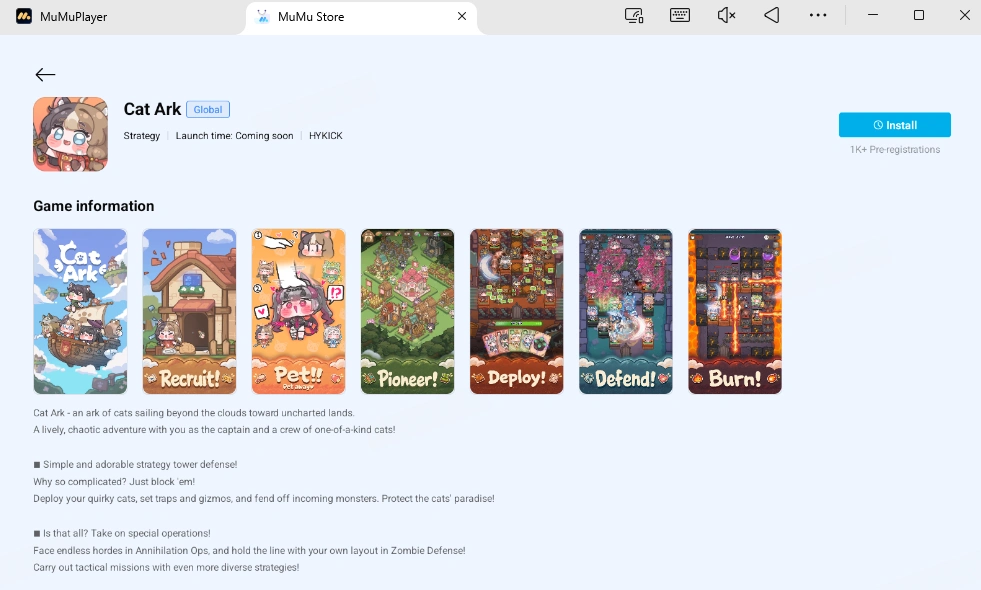Click the blue Install button
981x590 pixels.
coord(895,125)
